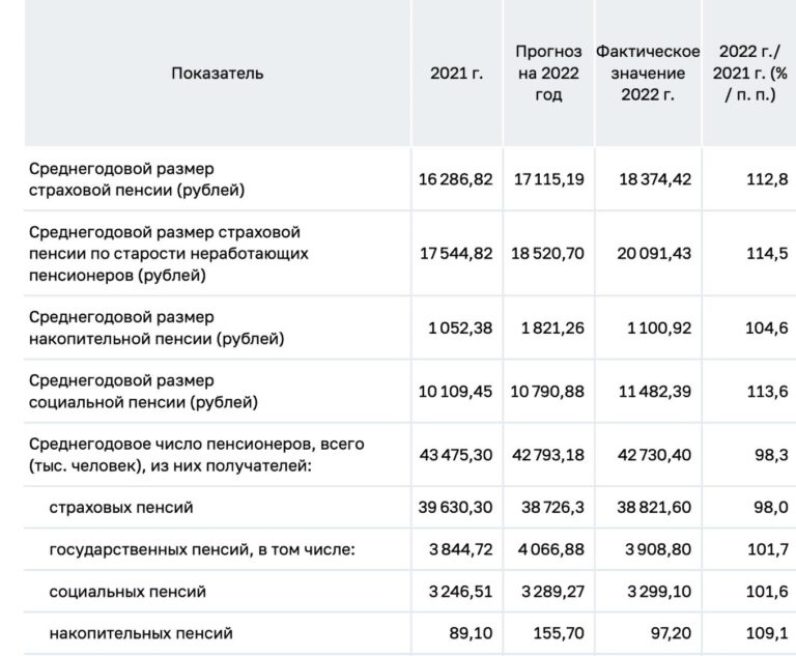Screen dimensions: 796x656
Task: Select value 17 115,19
Action: click(x=549, y=179)
